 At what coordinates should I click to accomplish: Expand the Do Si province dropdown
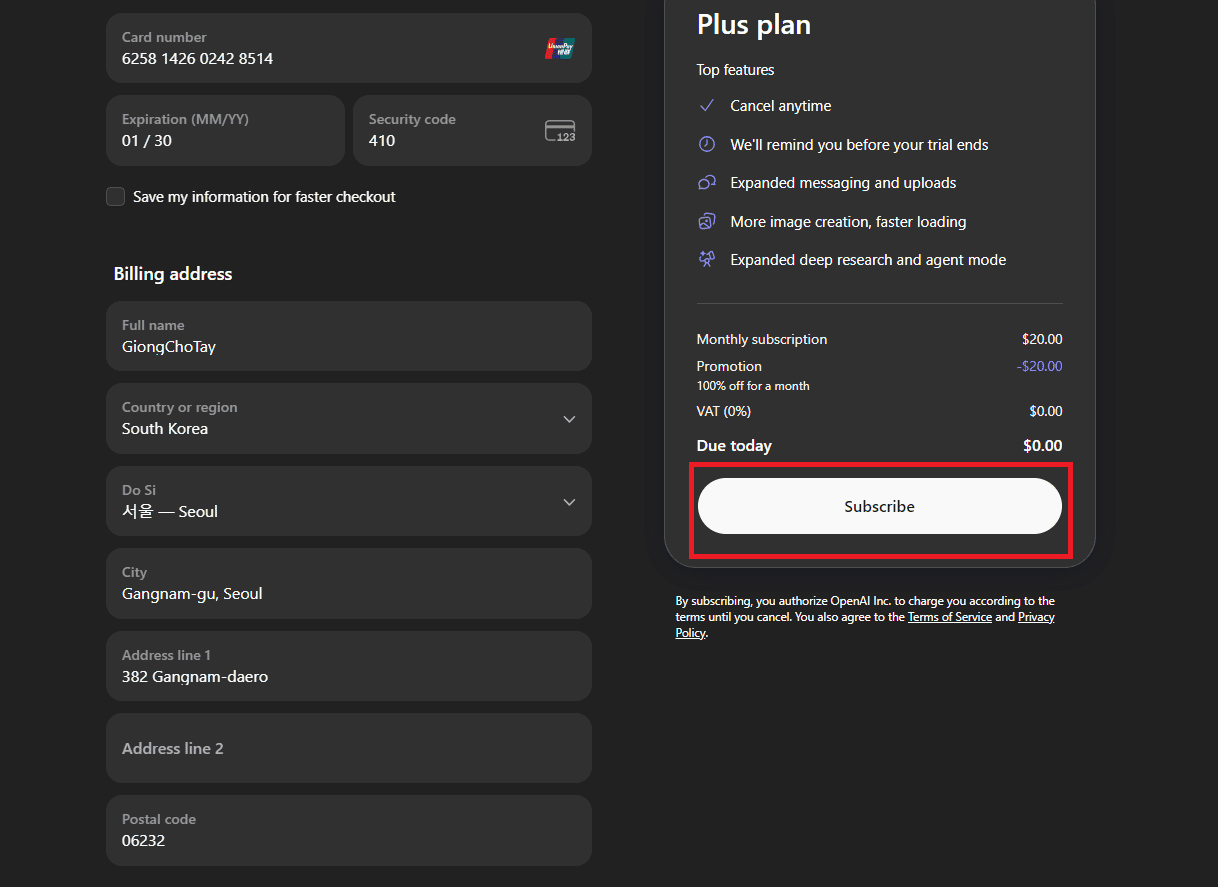pos(348,501)
